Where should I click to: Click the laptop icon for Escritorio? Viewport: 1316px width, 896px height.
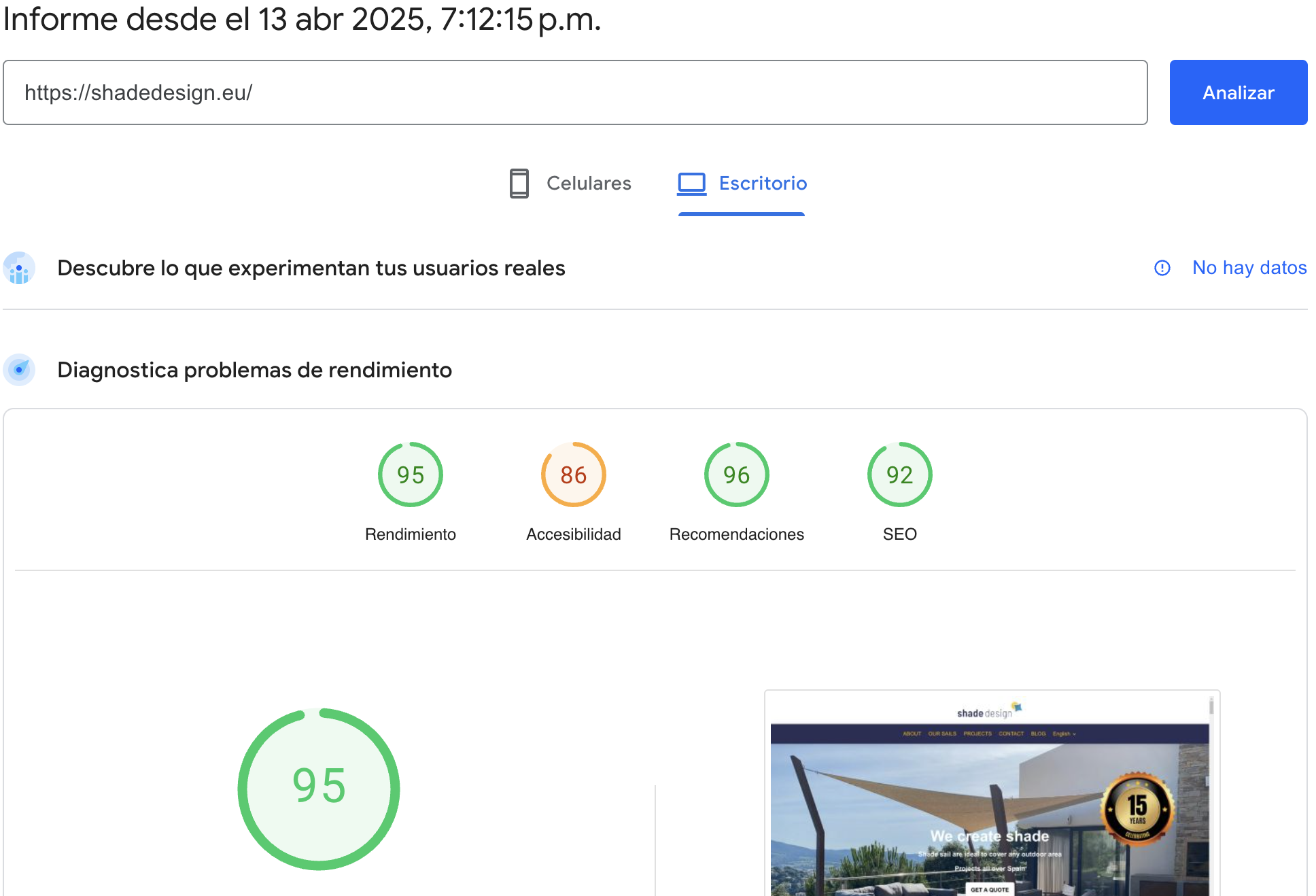pos(692,184)
